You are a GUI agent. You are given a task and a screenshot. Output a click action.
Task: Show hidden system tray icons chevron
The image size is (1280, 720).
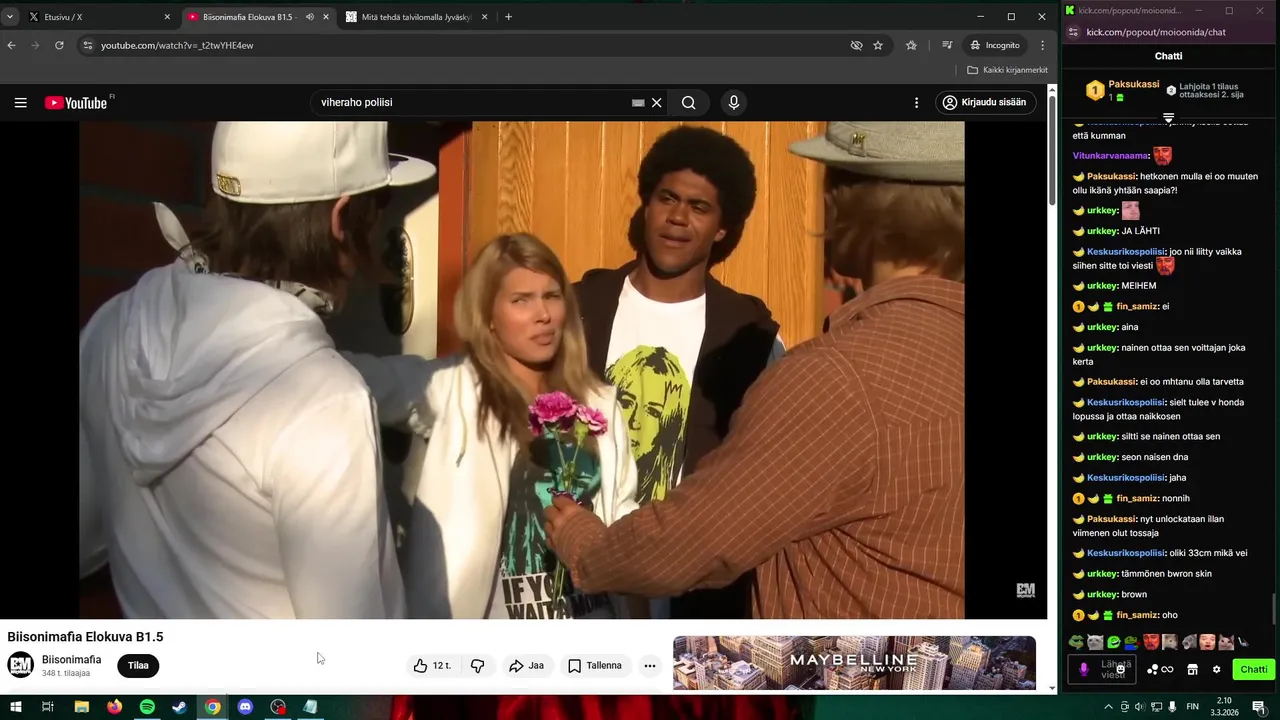(x=1107, y=707)
